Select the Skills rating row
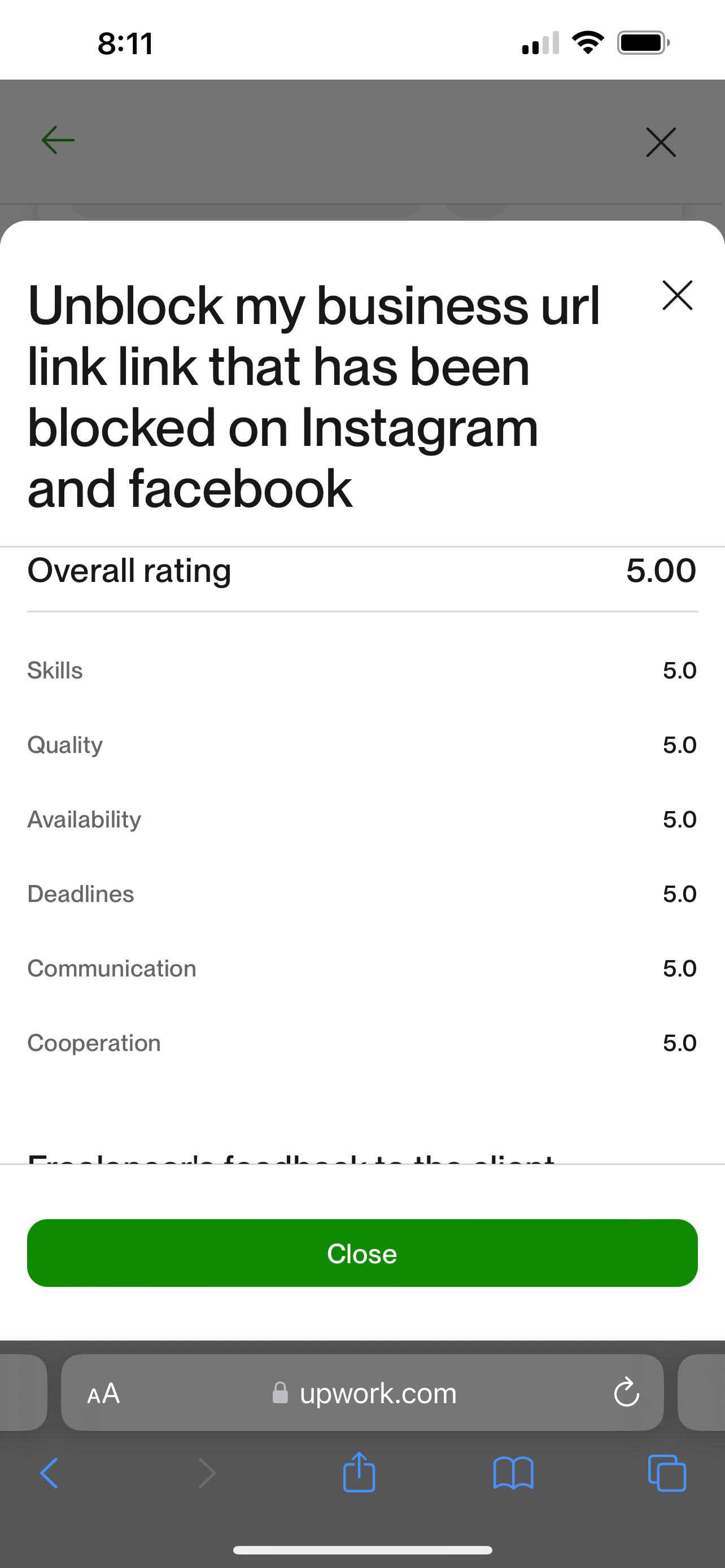 (362, 670)
